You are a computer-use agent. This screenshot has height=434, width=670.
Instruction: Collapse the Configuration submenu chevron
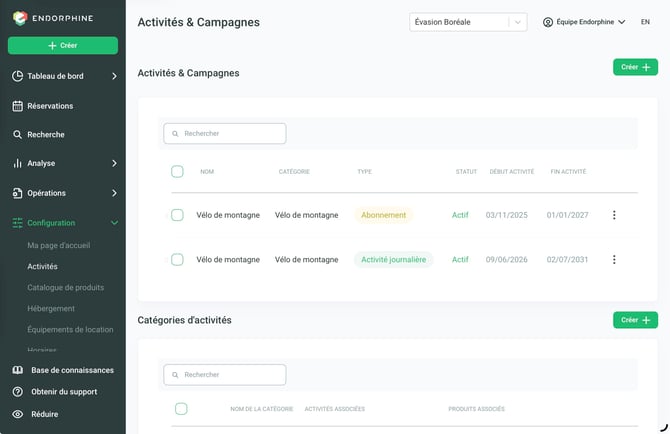tap(115, 223)
